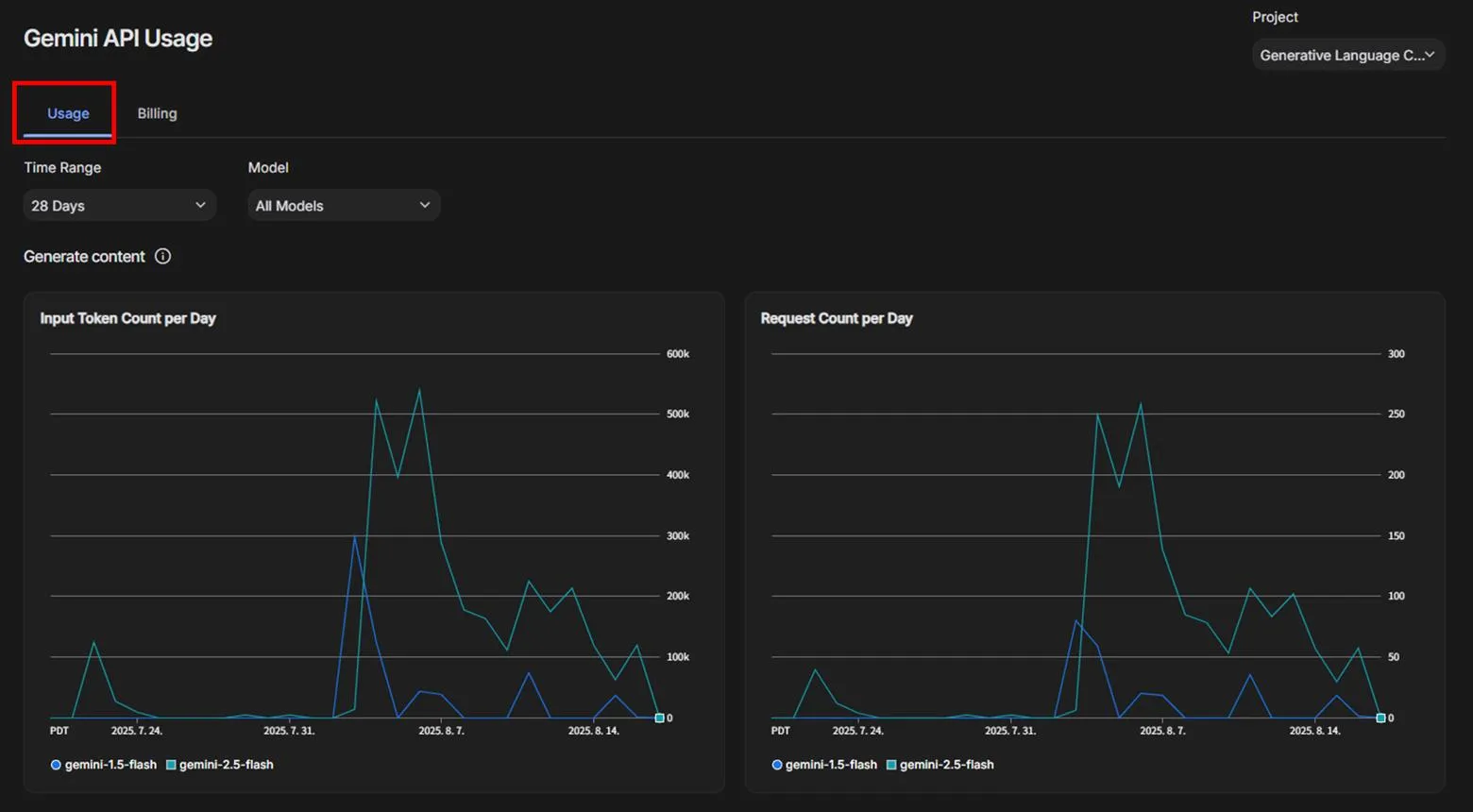This screenshot has width=1473, height=812.
Task: Click the Request Count per Day title
Action: tap(837, 318)
